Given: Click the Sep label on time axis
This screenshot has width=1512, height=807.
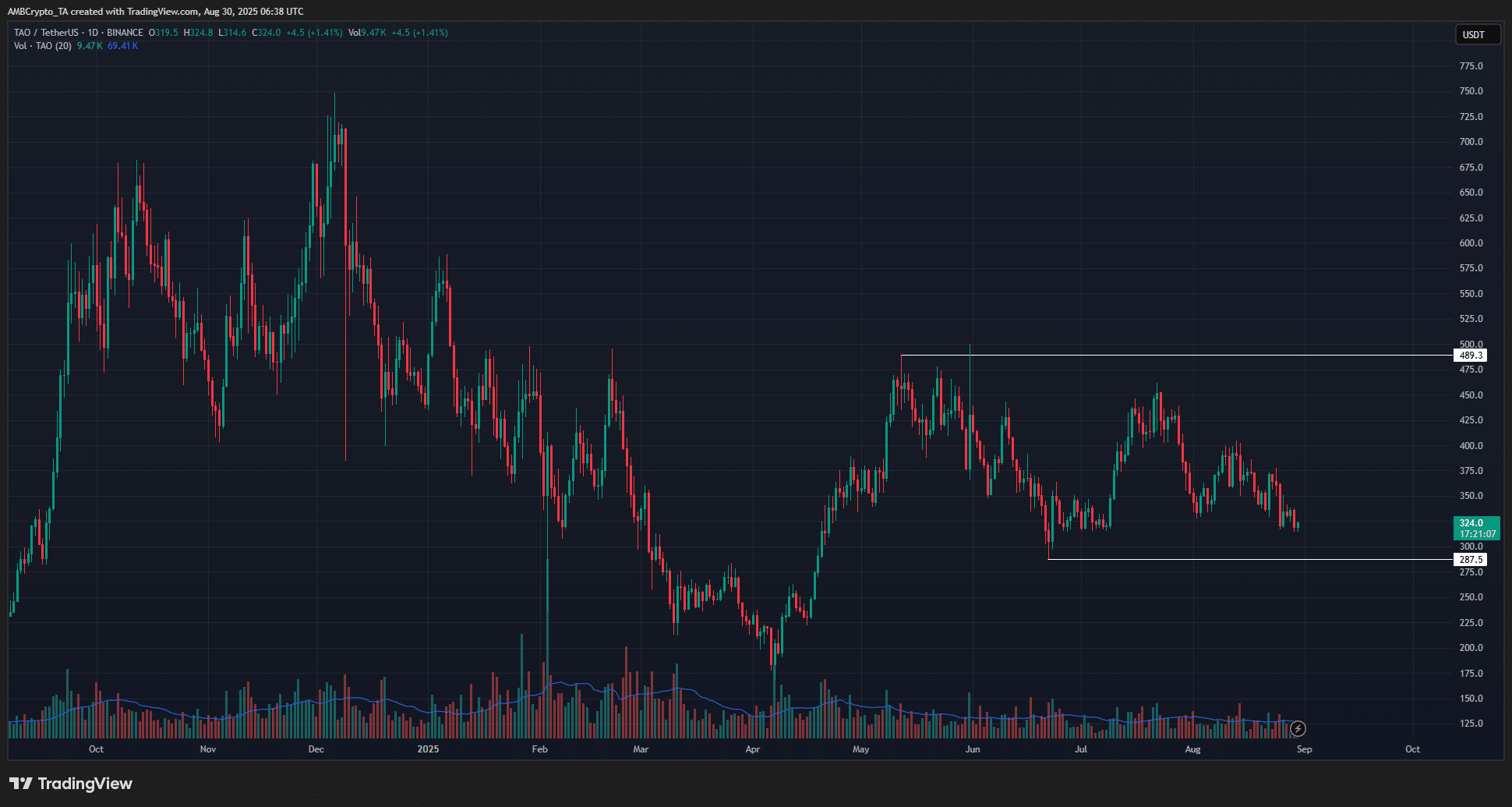Looking at the screenshot, I should pos(1304,749).
